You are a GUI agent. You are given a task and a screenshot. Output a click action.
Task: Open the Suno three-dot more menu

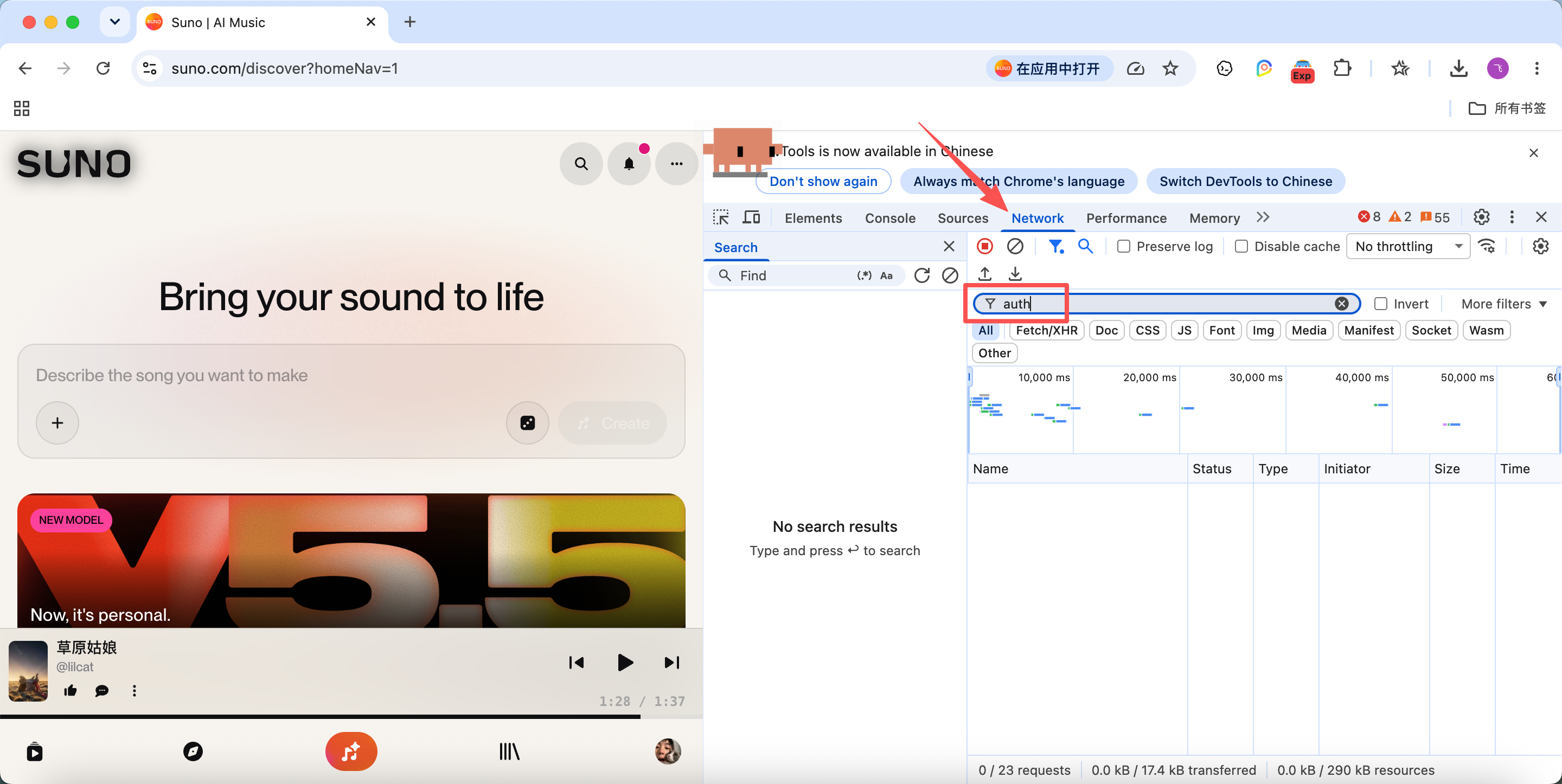(x=676, y=164)
